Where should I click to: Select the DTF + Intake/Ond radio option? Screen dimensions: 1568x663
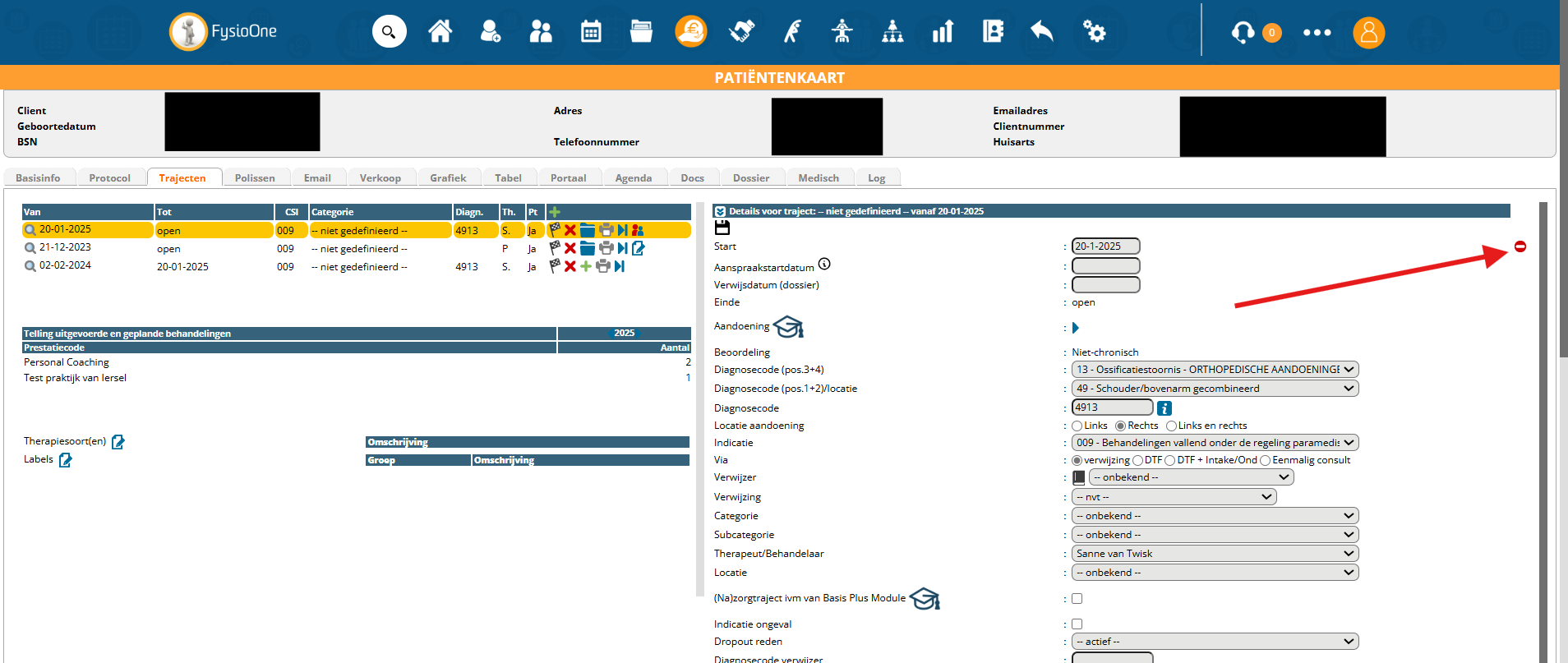pyautogui.click(x=1170, y=460)
